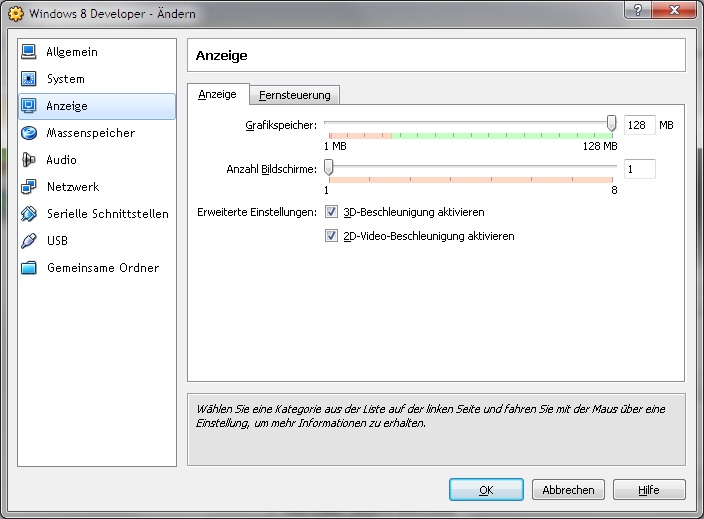Select Massenspeicher in the category list
The image size is (704, 519).
click(x=97, y=133)
